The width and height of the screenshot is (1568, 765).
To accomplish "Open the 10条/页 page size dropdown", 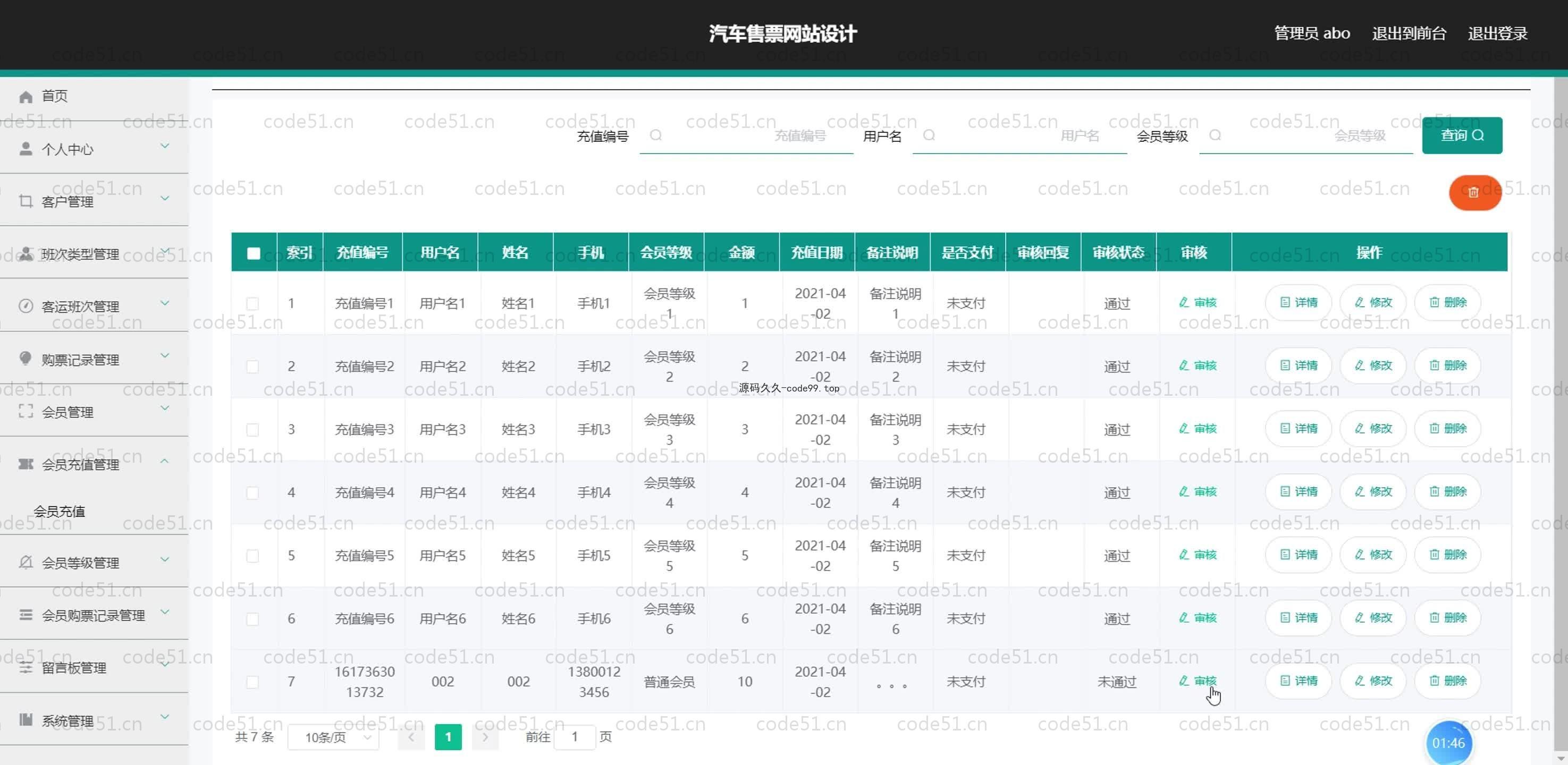I will coord(334,737).
